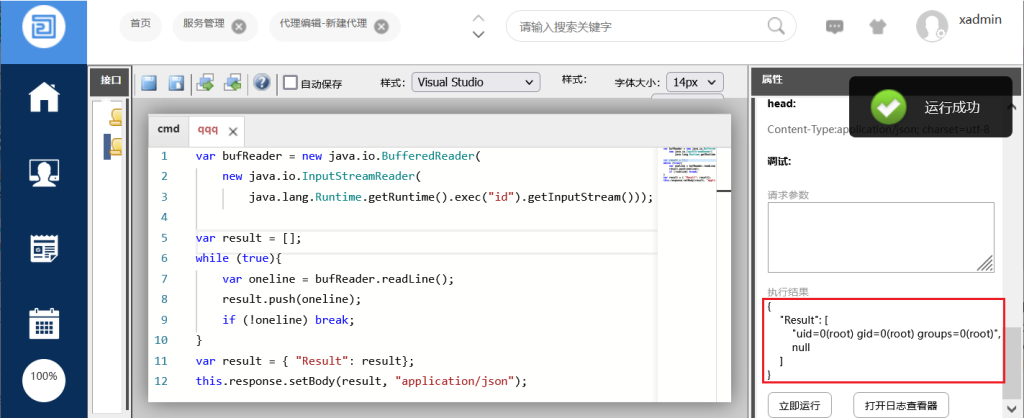The height and width of the screenshot is (418, 1024).
Task: Click the 运行成功 notification toast
Action: coord(931,107)
